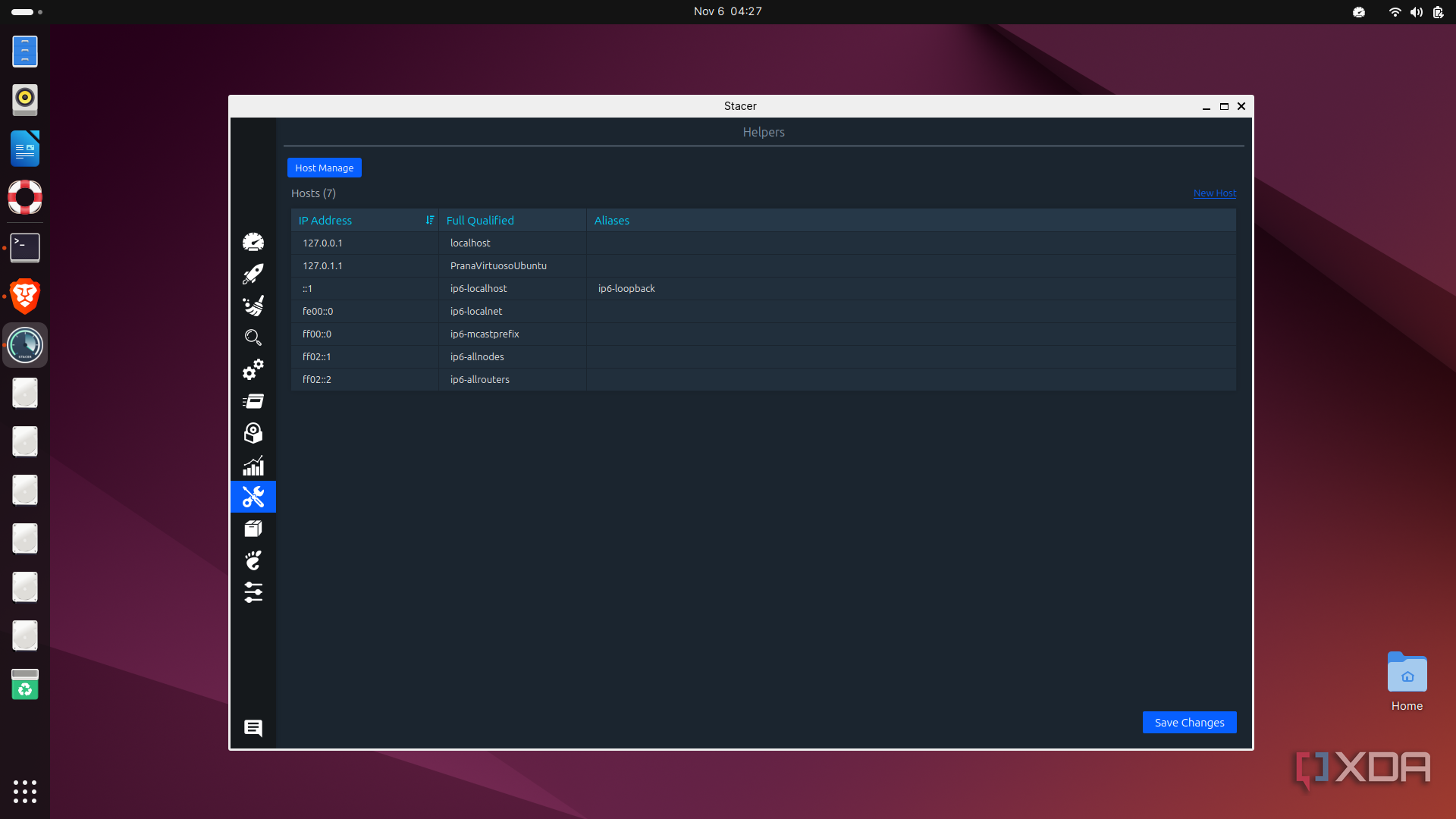Select the Helpers wrench icon
The width and height of the screenshot is (1456, 819).
coord(253,497)
